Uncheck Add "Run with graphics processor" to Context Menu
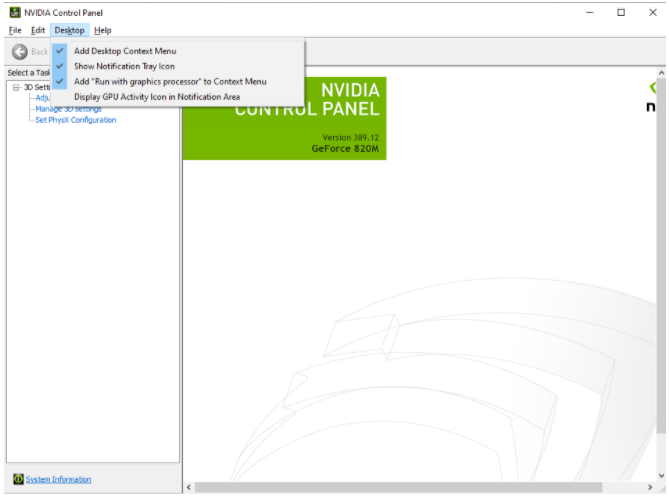Screen dimensions: 669x497 click(177, 81)
